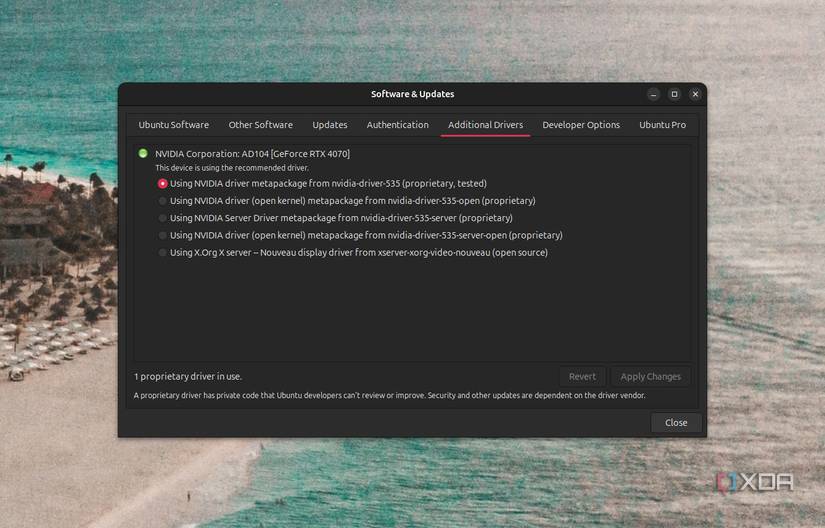
Task: Select nvidia-driver-535 proprietary tested radio button
Action: pos(163,184)
